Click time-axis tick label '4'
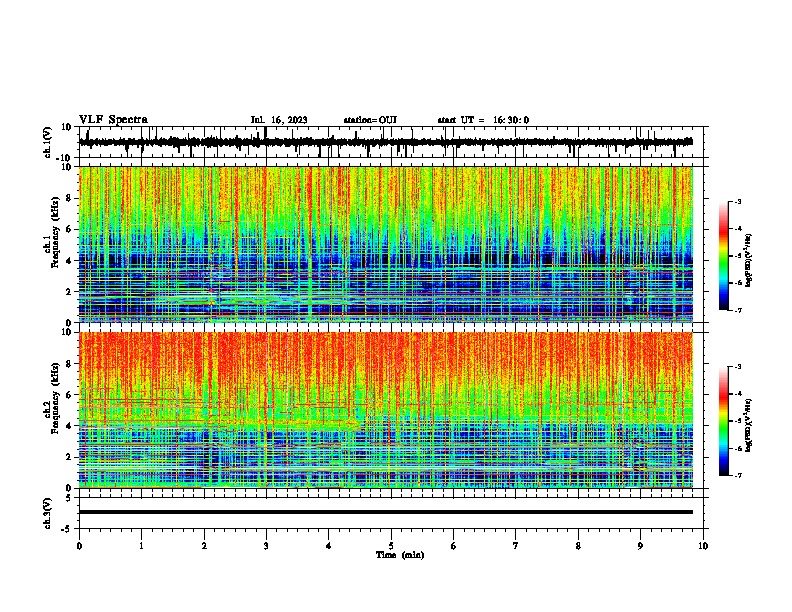 [x=329, y=546]
